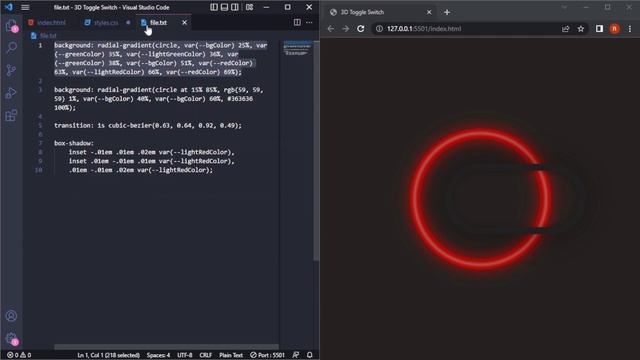Reload the browser page
This screenshot has width=640, height=360.
(x=360, y=29)
